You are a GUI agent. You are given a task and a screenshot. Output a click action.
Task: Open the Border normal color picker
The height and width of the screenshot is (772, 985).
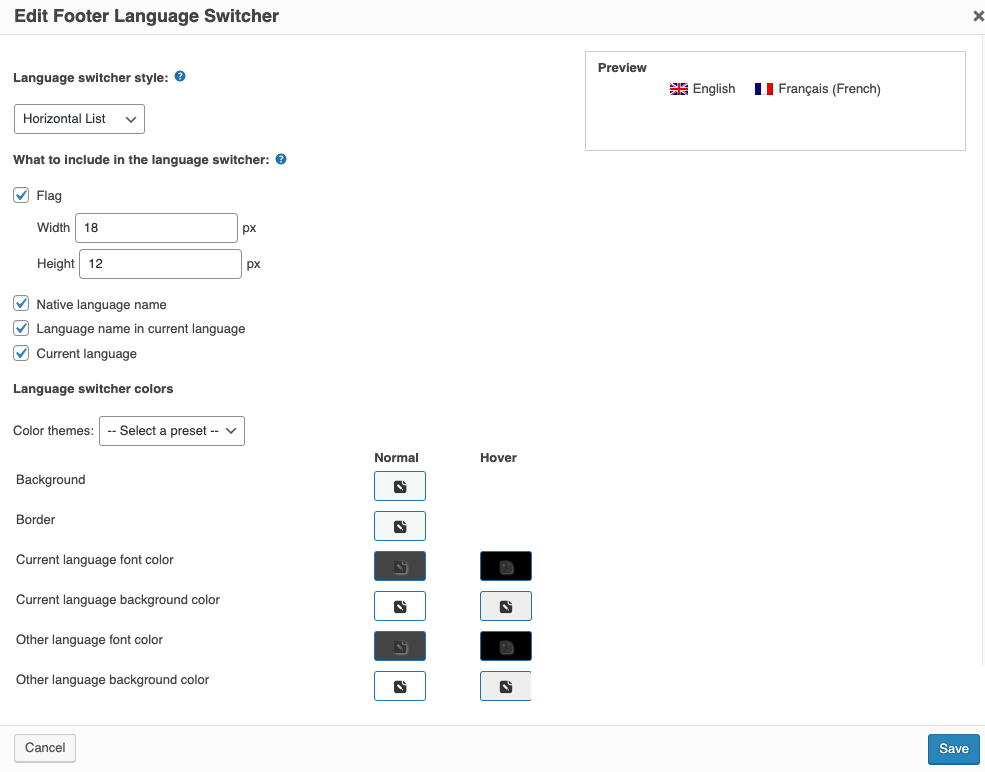399,525
